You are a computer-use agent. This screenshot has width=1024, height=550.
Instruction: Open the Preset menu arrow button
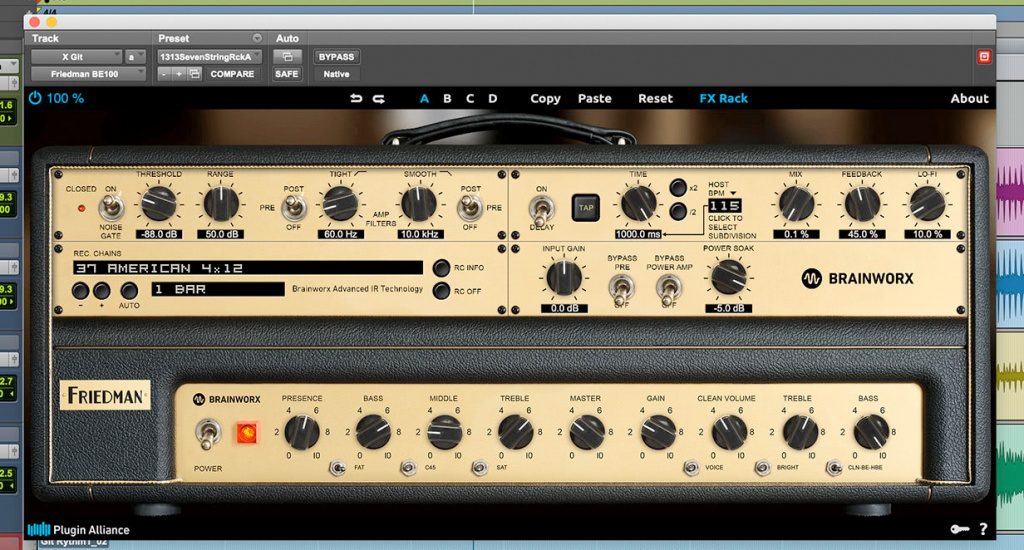tap(257, 39)
